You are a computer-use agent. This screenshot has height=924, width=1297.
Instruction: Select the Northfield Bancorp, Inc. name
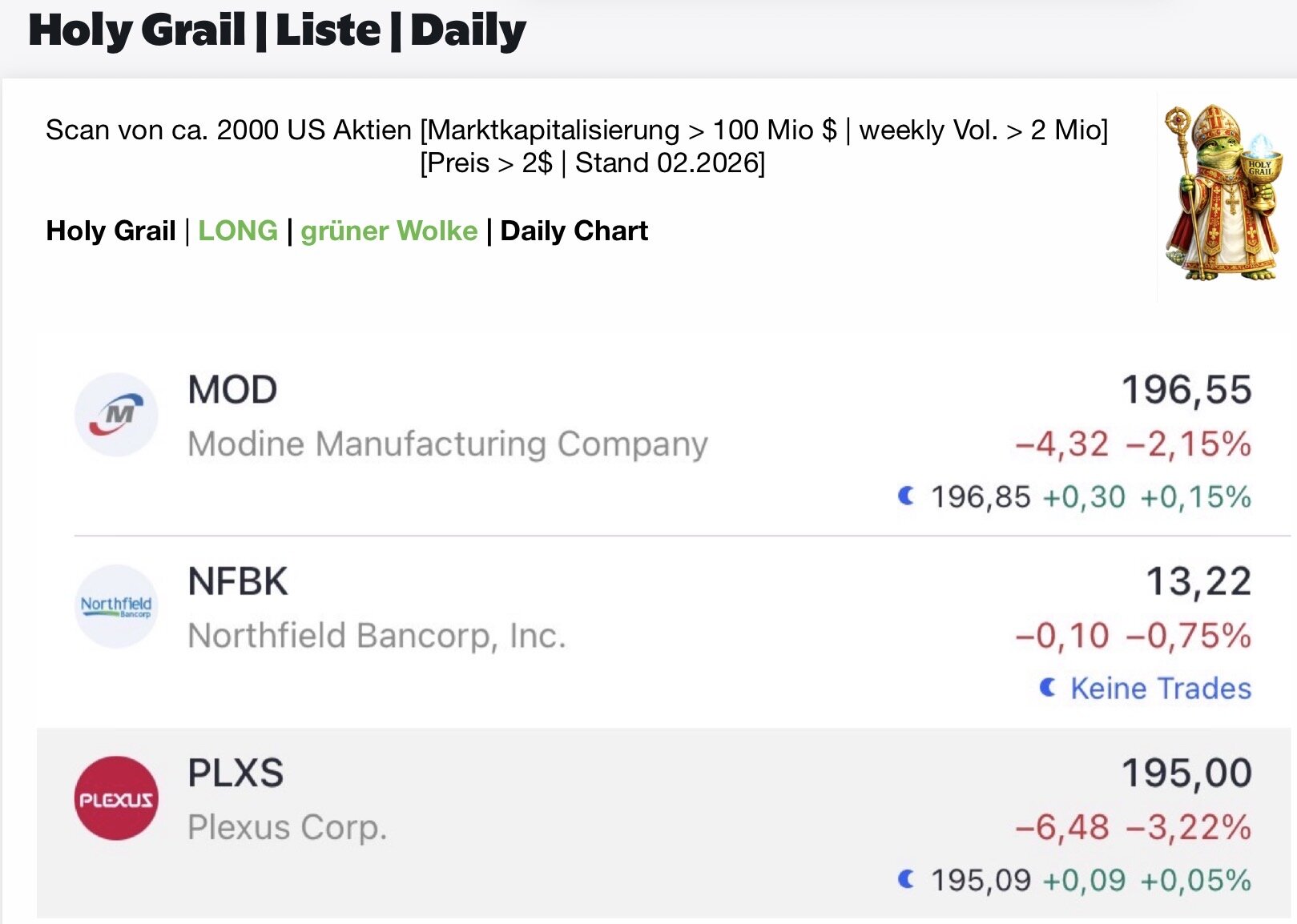377,636
